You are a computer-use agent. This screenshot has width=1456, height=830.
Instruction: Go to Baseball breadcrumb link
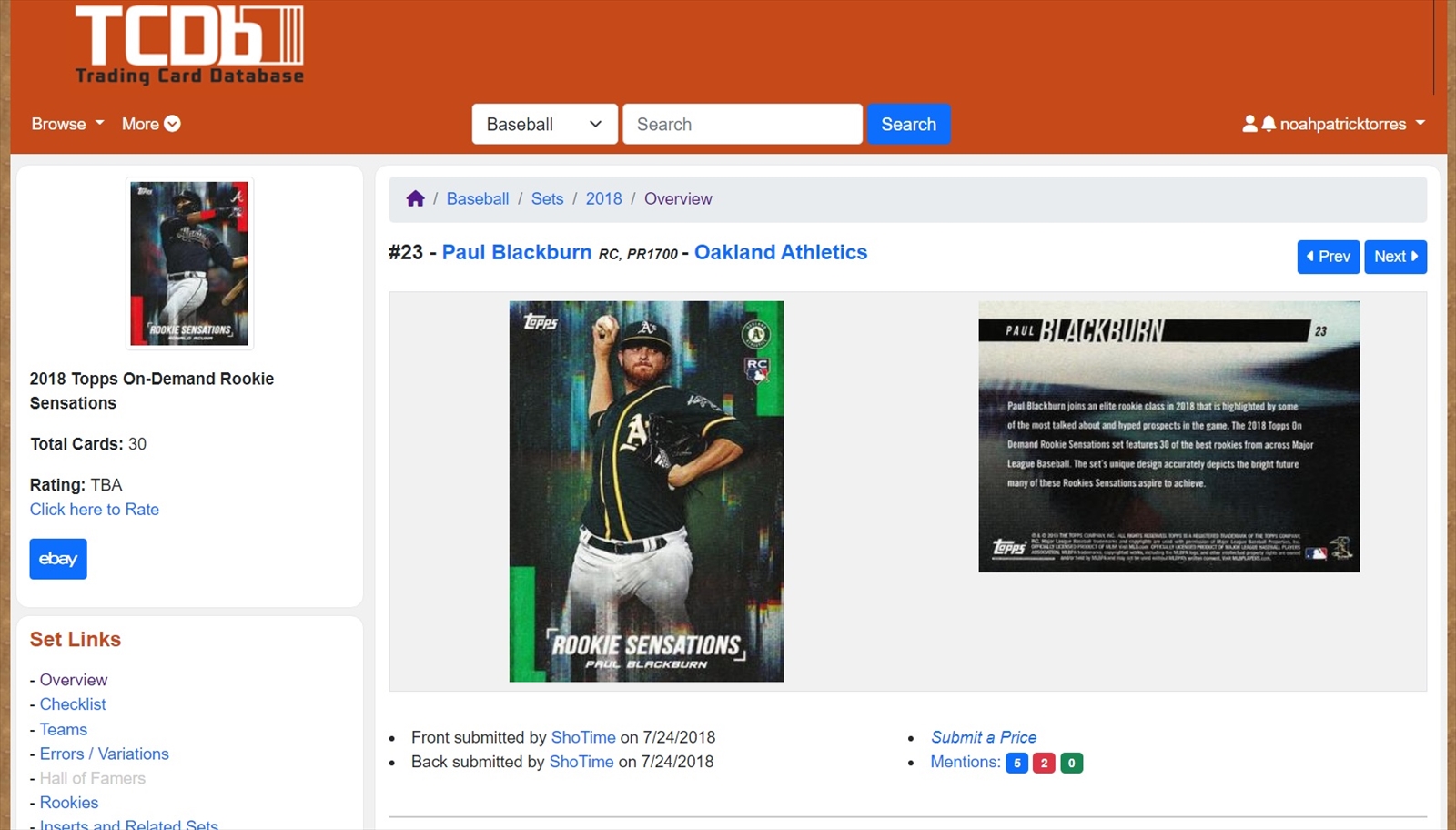click(x=477, y=198)
